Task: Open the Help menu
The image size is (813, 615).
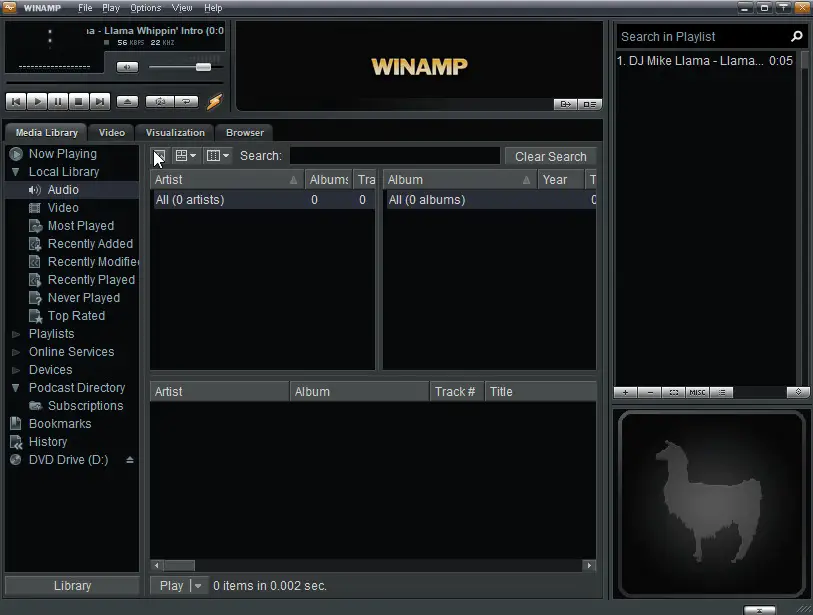Action: click(x=213, y=8)
